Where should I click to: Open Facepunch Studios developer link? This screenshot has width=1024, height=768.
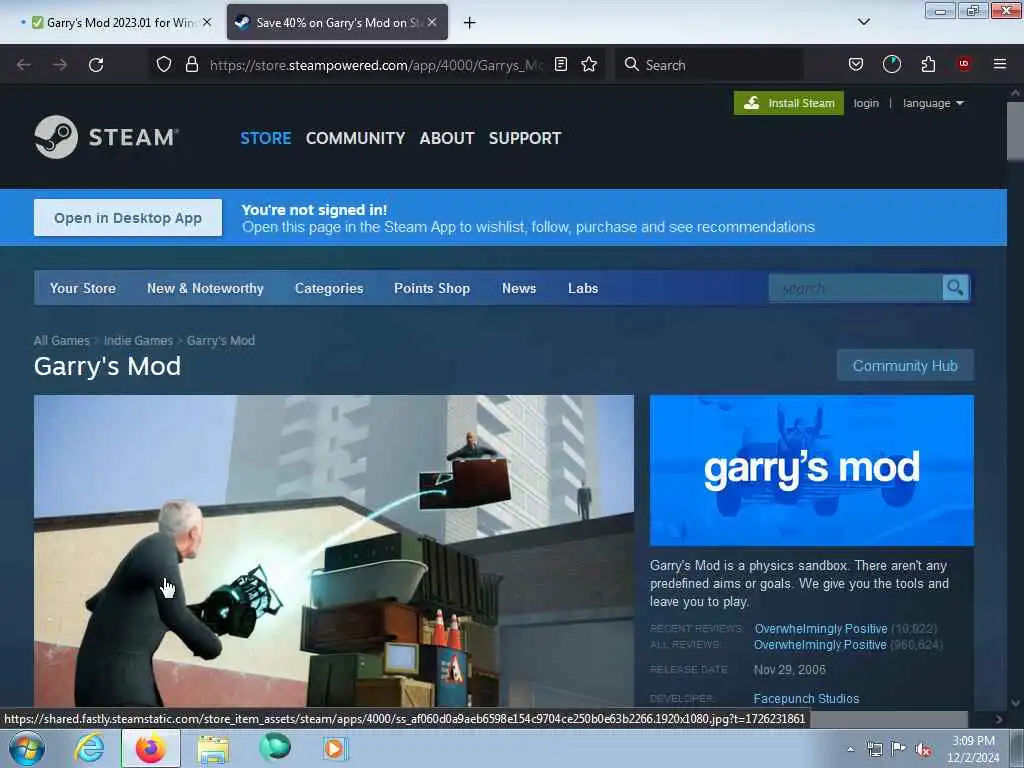806,699
